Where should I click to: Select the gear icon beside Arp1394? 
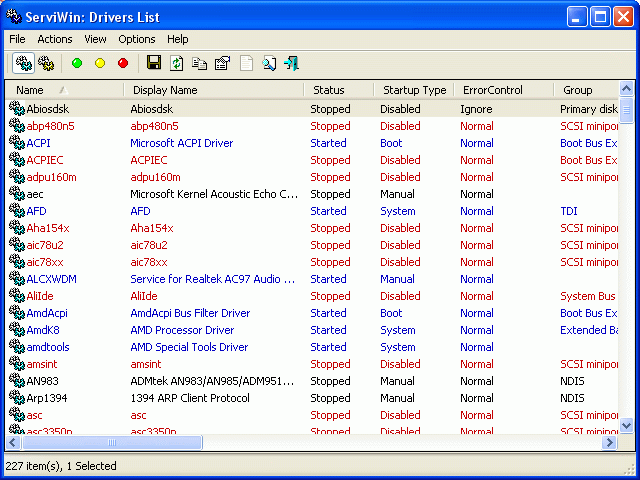[17, 398]
